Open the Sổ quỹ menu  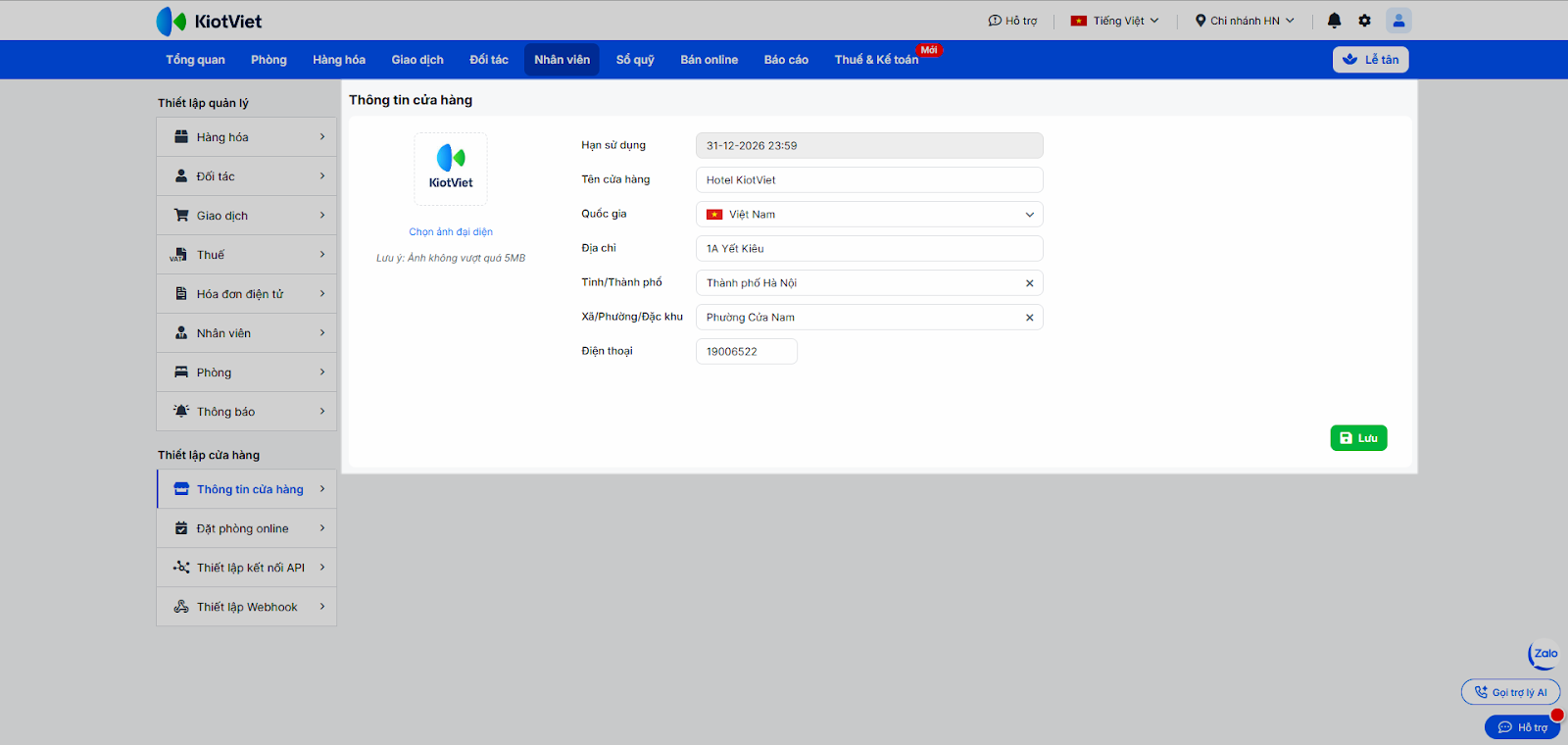(635, 60)
